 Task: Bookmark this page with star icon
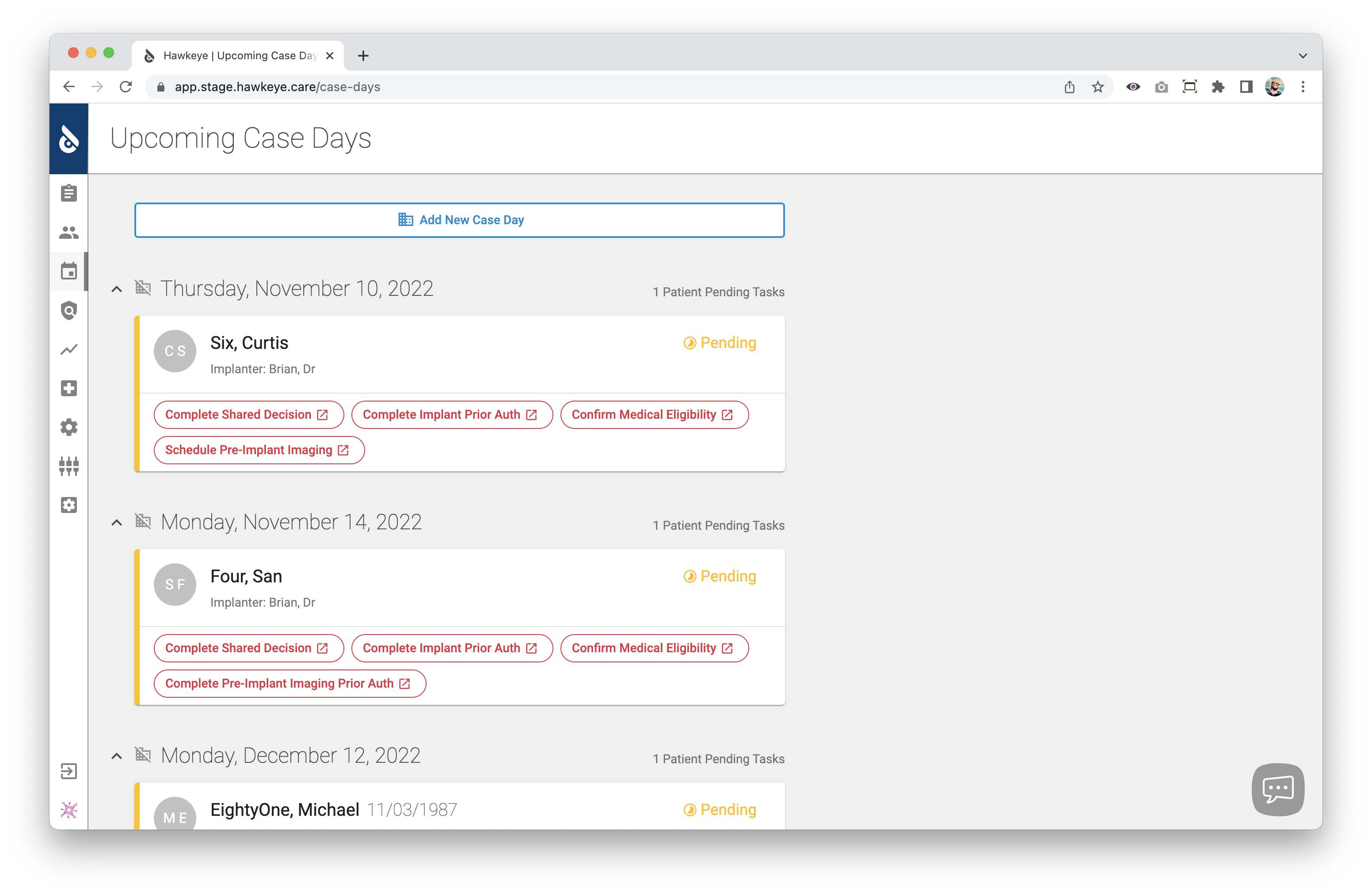[x=1098, y=87]
